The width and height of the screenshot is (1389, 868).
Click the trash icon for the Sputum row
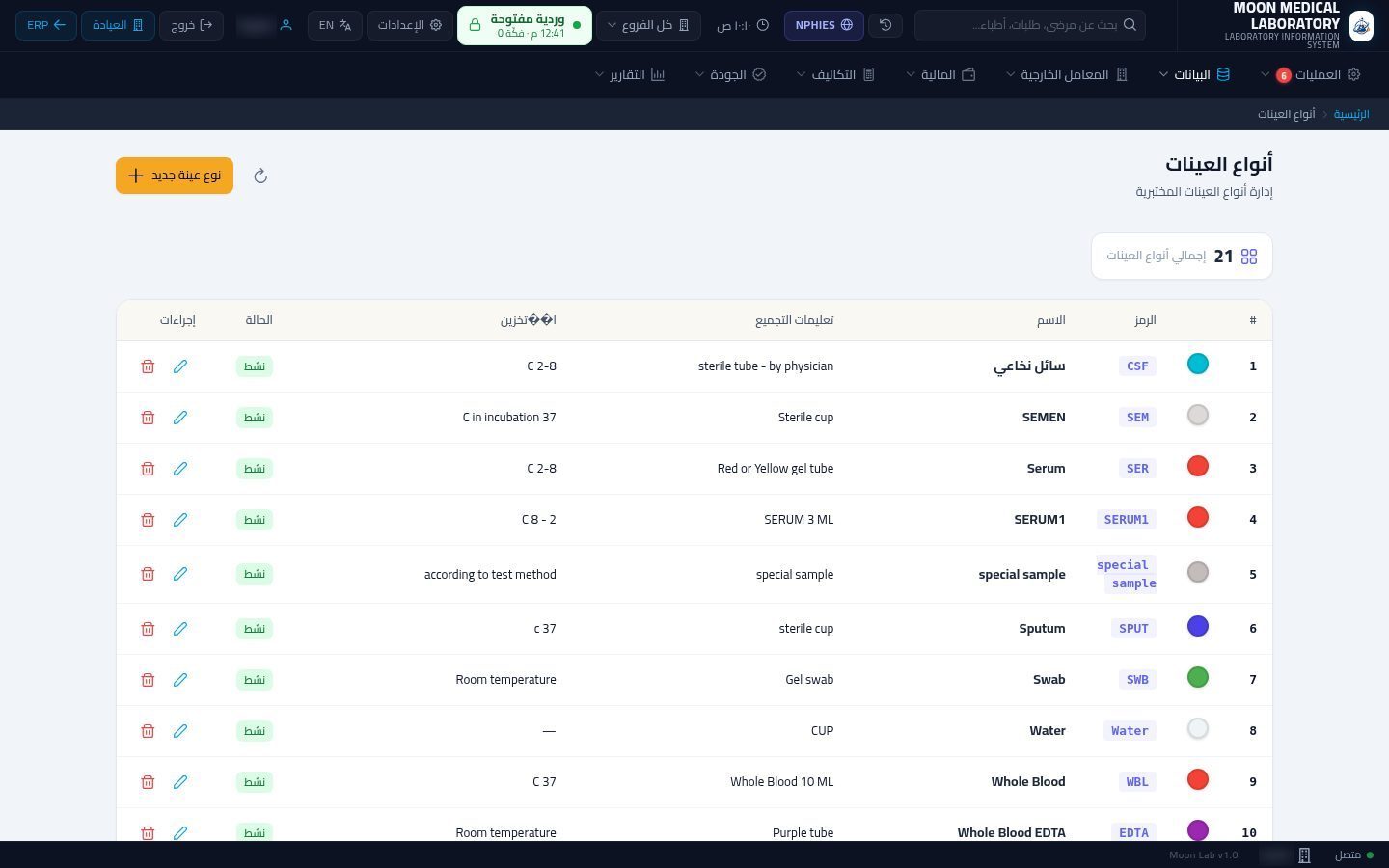(x=148, y=629)
